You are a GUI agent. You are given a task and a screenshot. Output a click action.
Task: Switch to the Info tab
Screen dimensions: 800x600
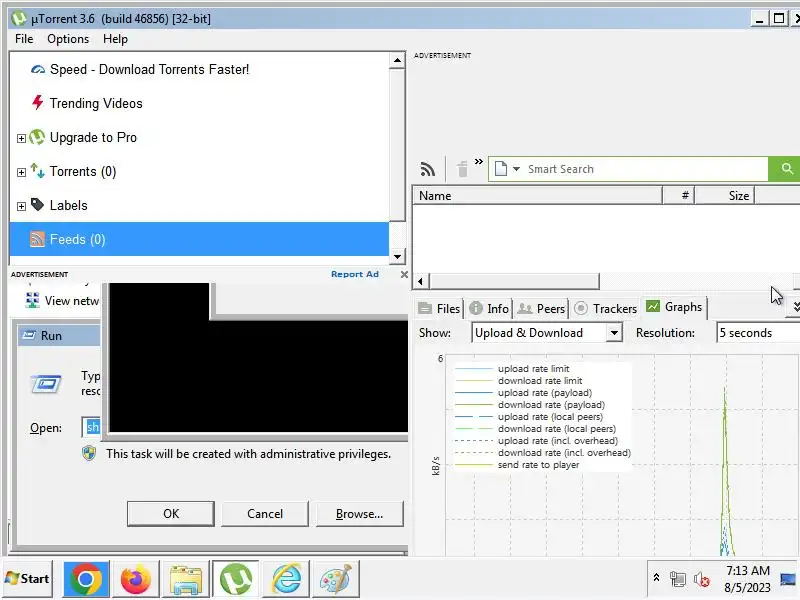(x=489, y=309)
